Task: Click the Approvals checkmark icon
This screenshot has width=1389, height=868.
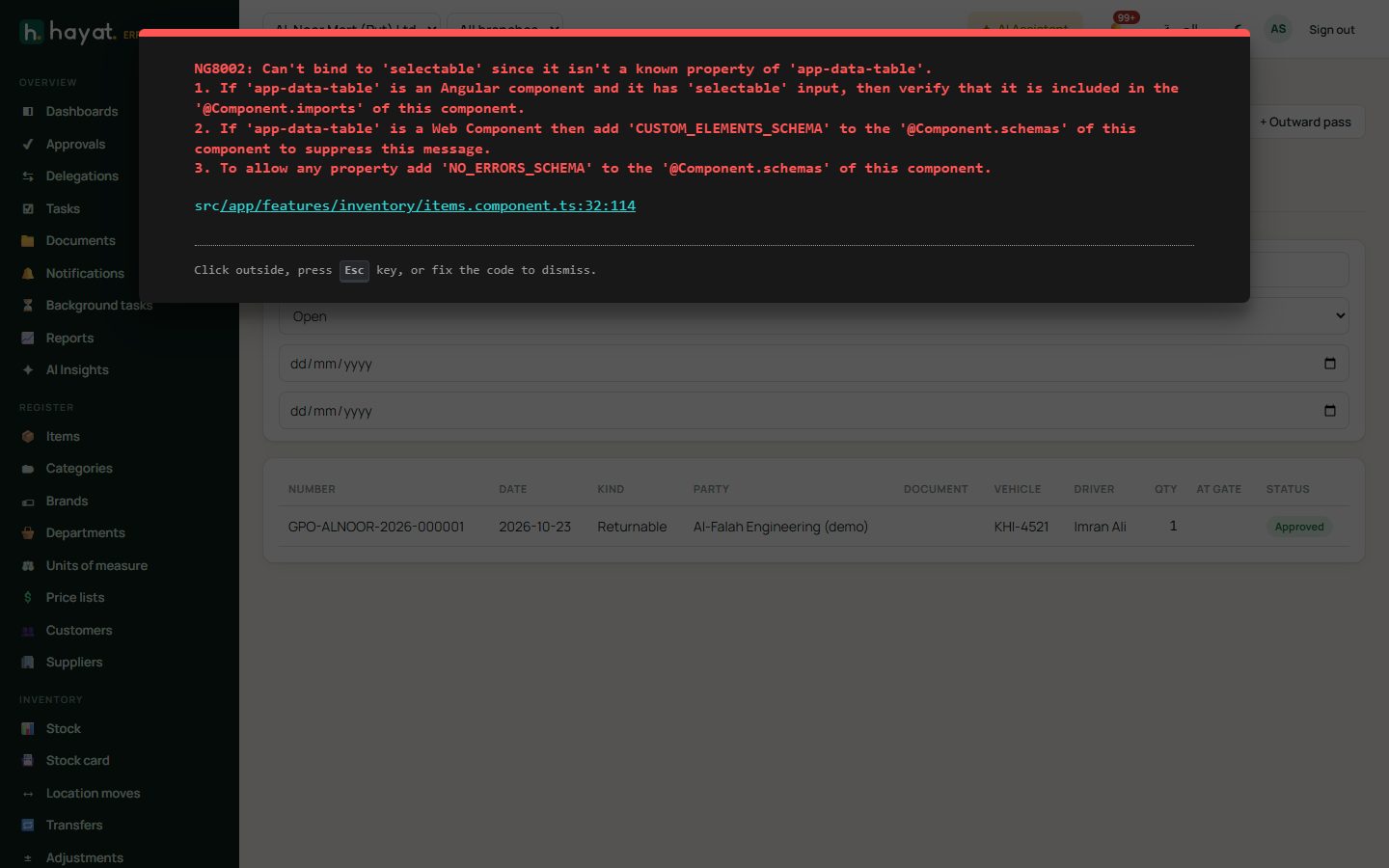Action: click(x=28, y=145)
